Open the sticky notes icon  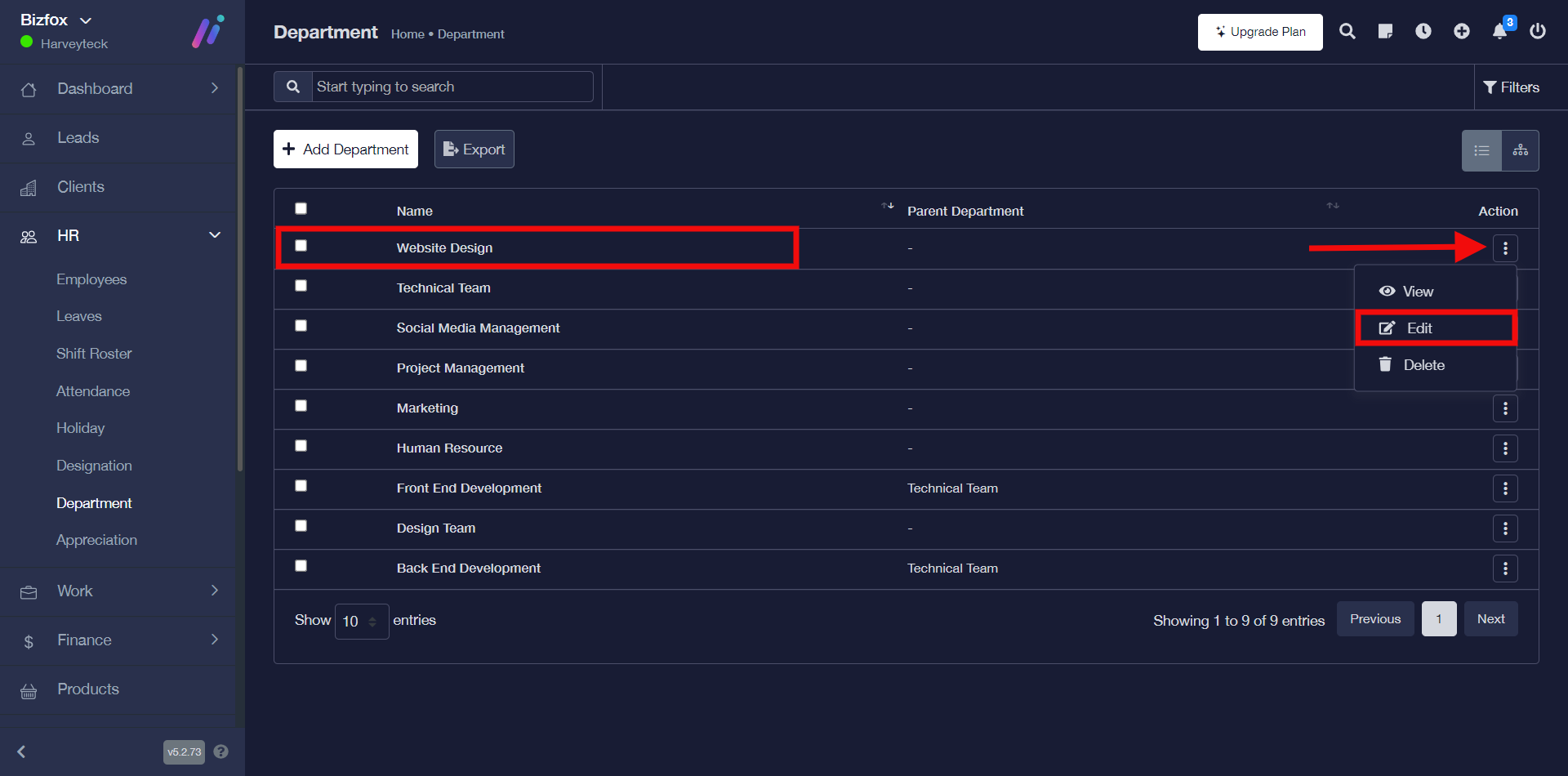click(1385, 32)
